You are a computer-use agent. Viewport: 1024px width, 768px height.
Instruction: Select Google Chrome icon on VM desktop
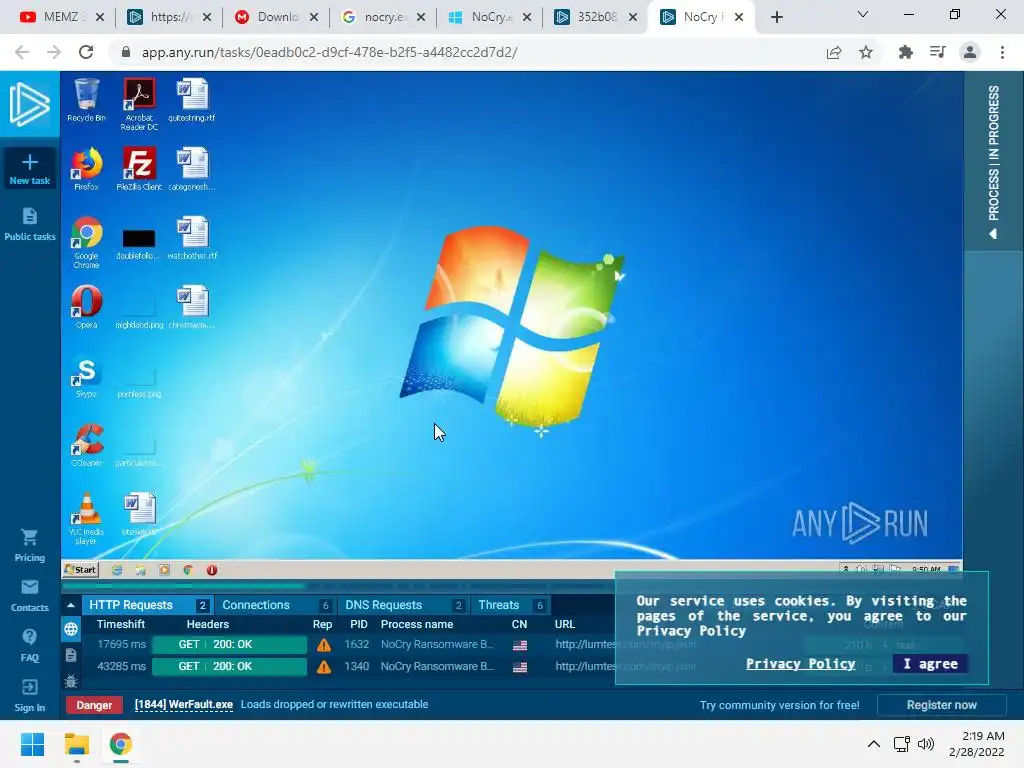[86, 242]
